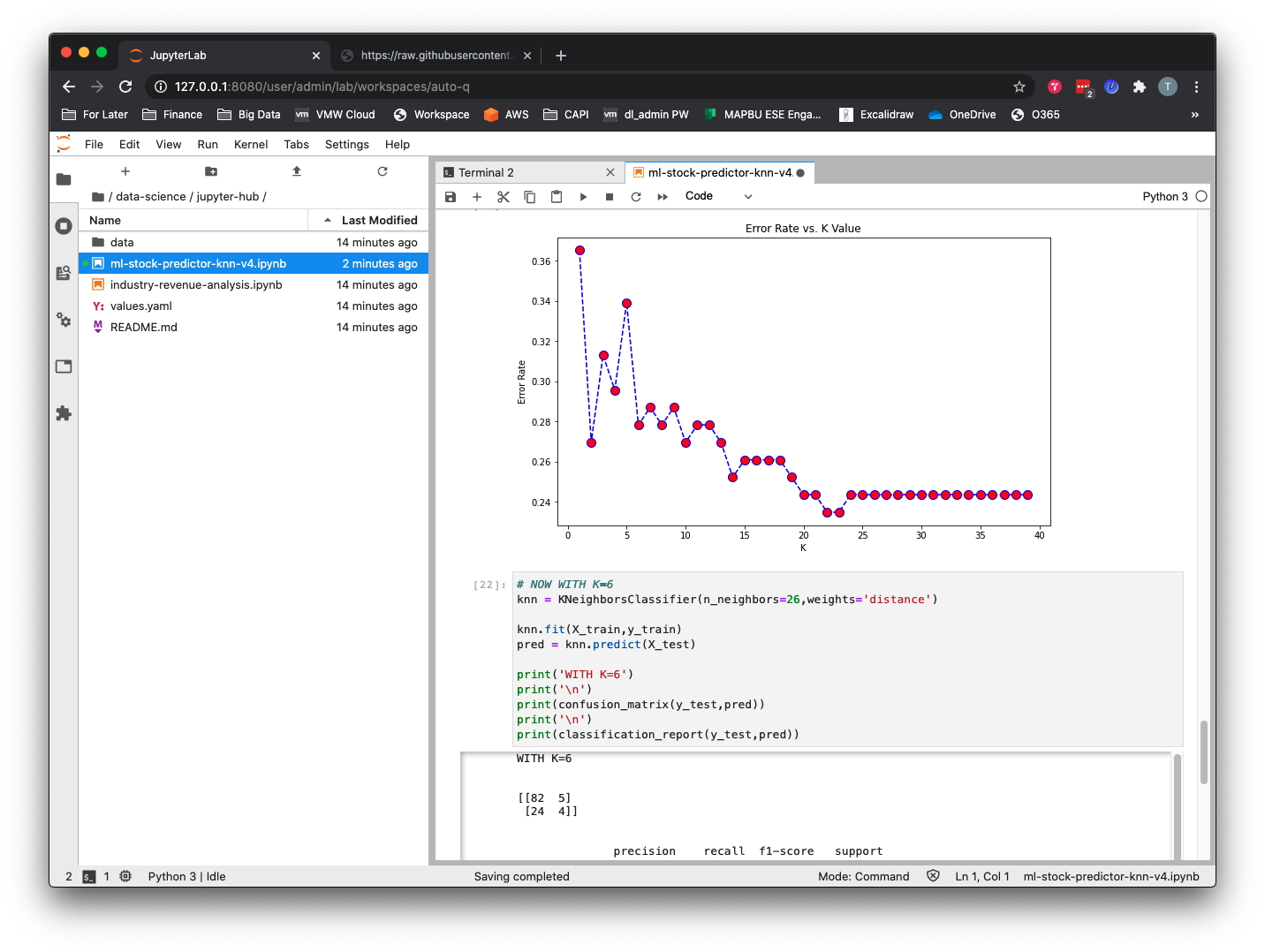Click jupyter-hub in the breadcrumb path

point(228,197)
